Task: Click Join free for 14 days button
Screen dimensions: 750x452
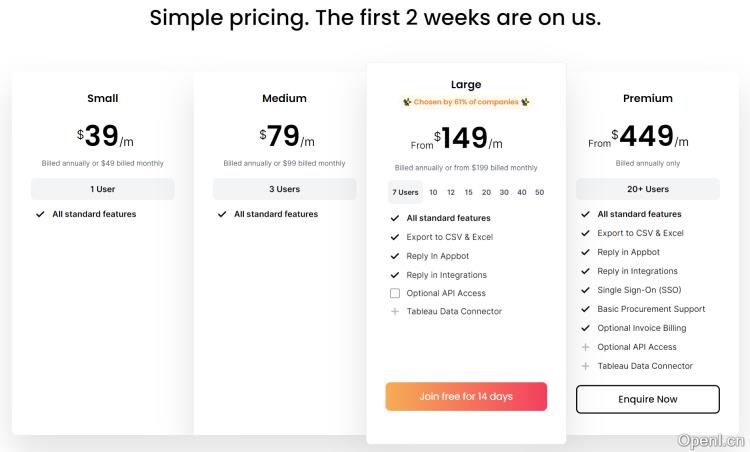Action: 466,396
